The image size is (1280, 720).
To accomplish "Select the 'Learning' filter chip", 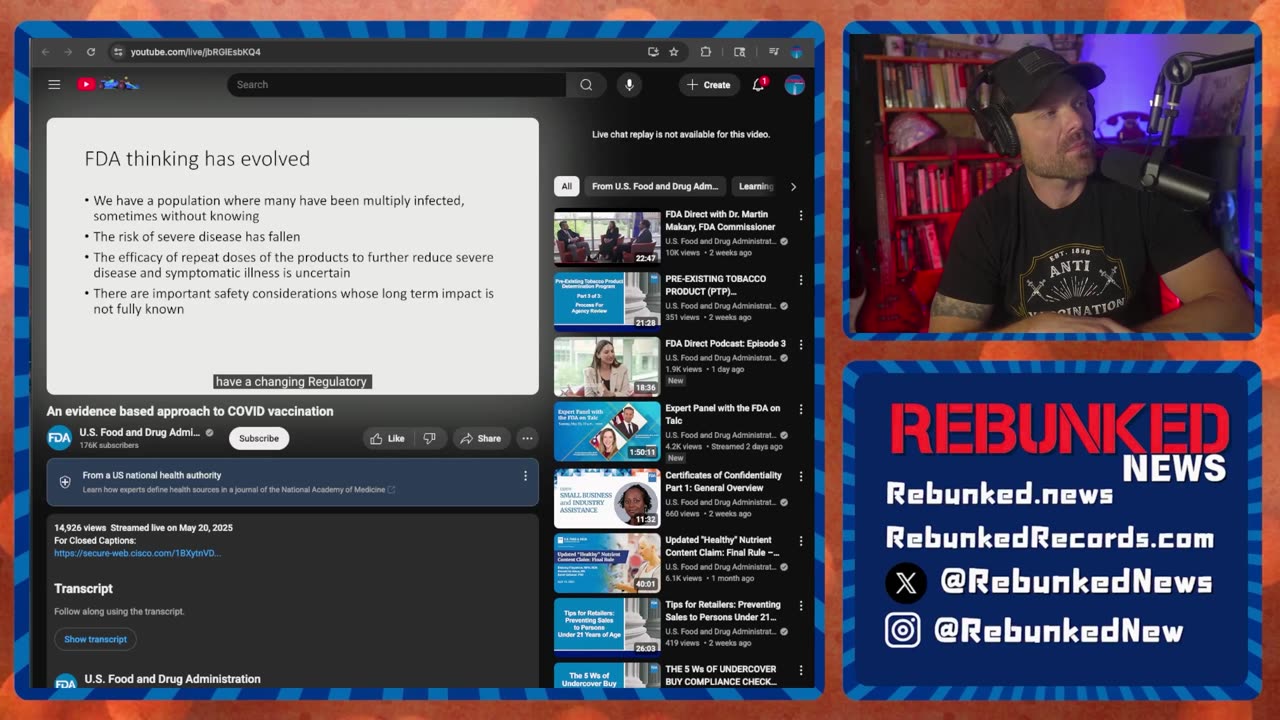I will (x=756, y=186).
